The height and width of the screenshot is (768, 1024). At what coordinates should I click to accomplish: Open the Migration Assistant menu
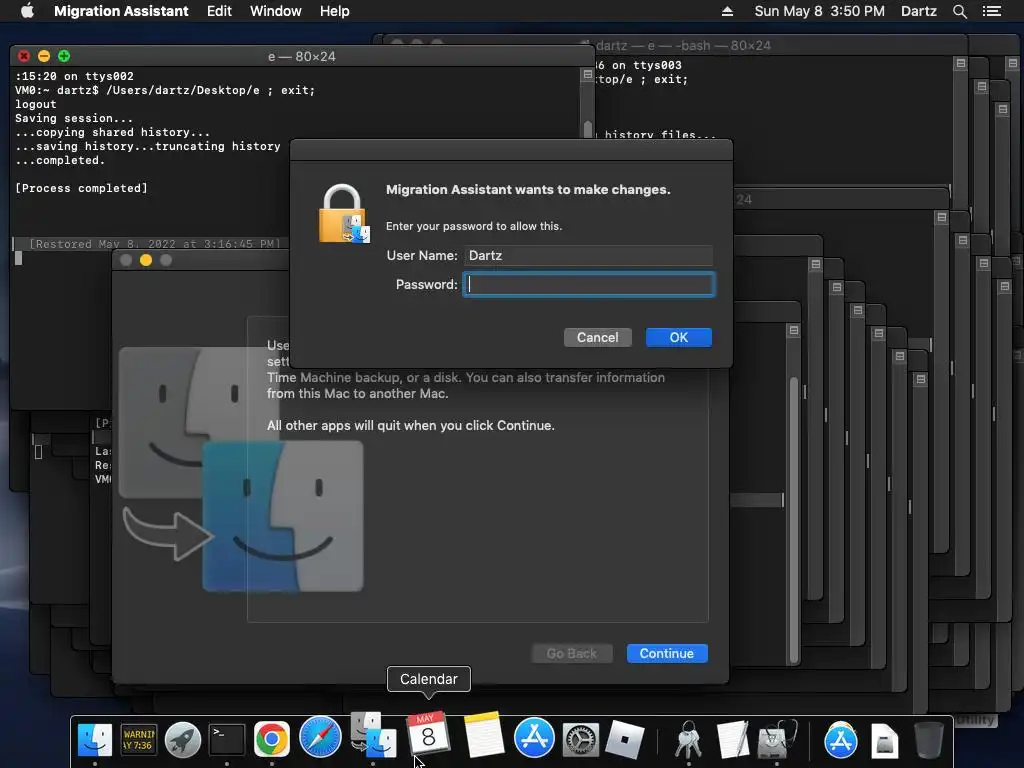pos(121,11)
